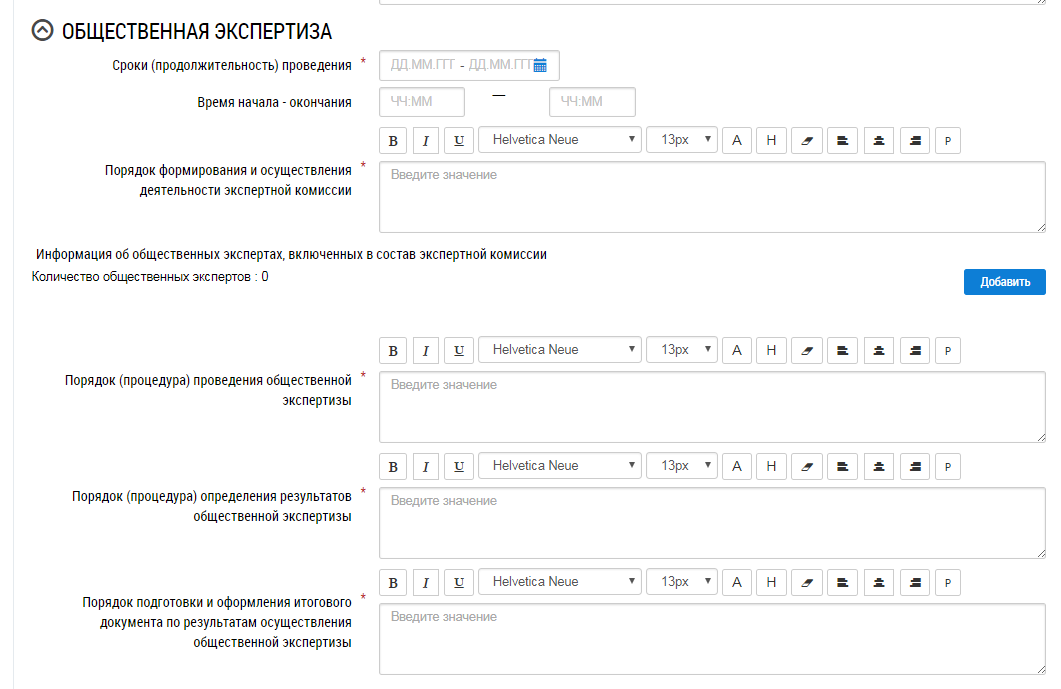Toggle bold in итогового документа editor
1061x689 pixels.
[393, 582]
